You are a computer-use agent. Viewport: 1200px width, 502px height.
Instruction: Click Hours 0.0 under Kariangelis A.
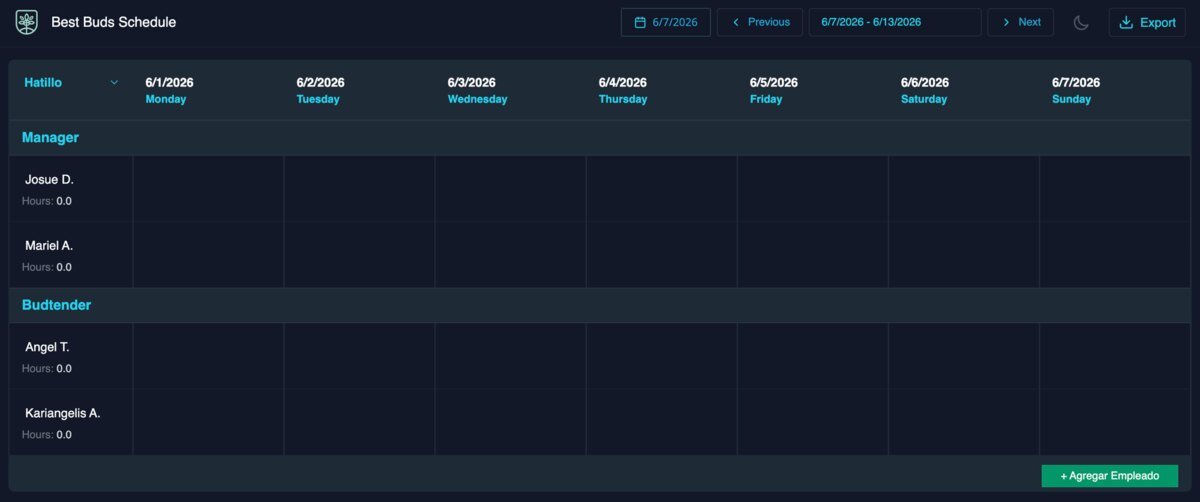click(47, 435)
